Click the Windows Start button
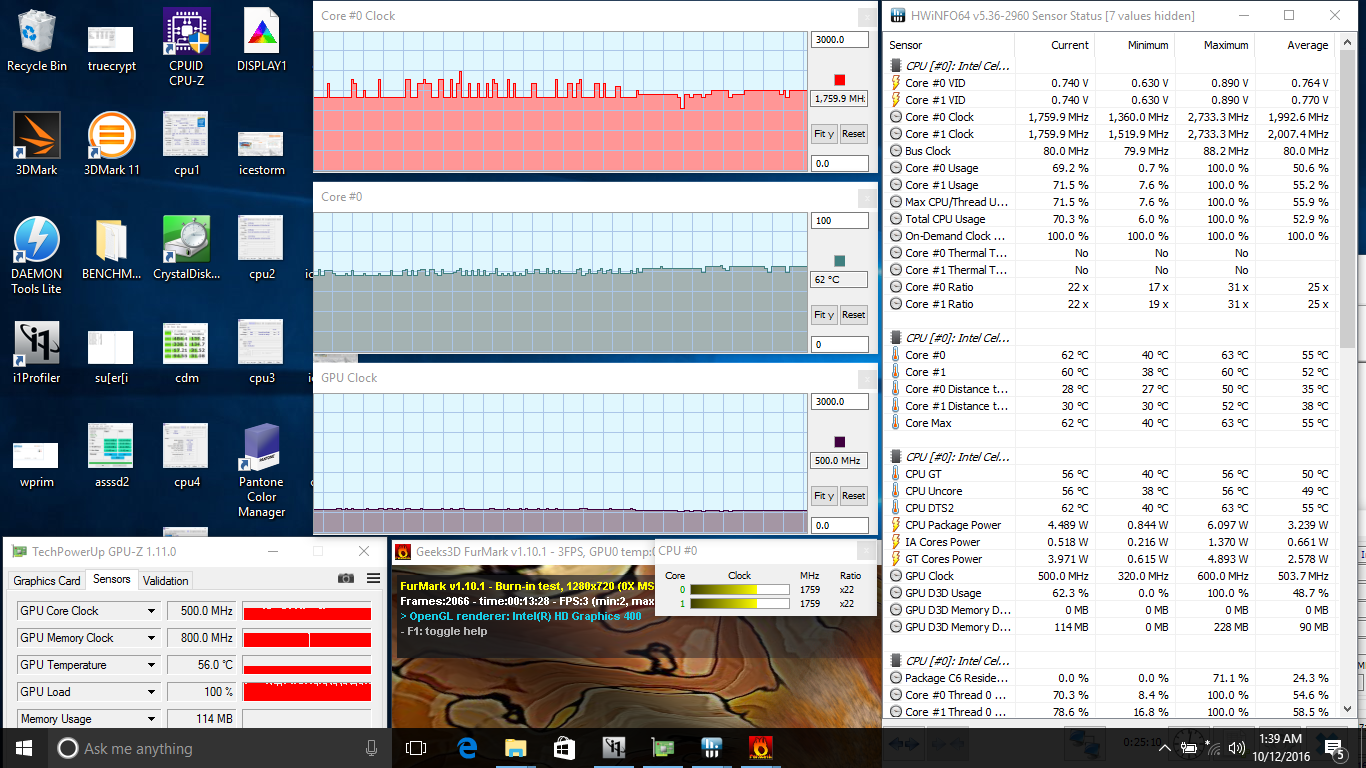Screen dimensions: 1366x768 click(x=24, y=748)
